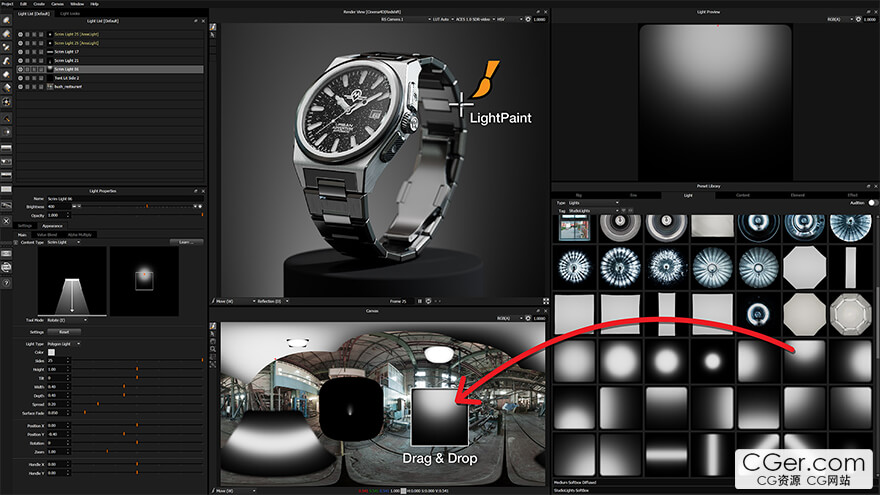This screenshot has width=880, height=495.
Task: Select the octagon softbox preset thumbnail
Action: [803, 266]
